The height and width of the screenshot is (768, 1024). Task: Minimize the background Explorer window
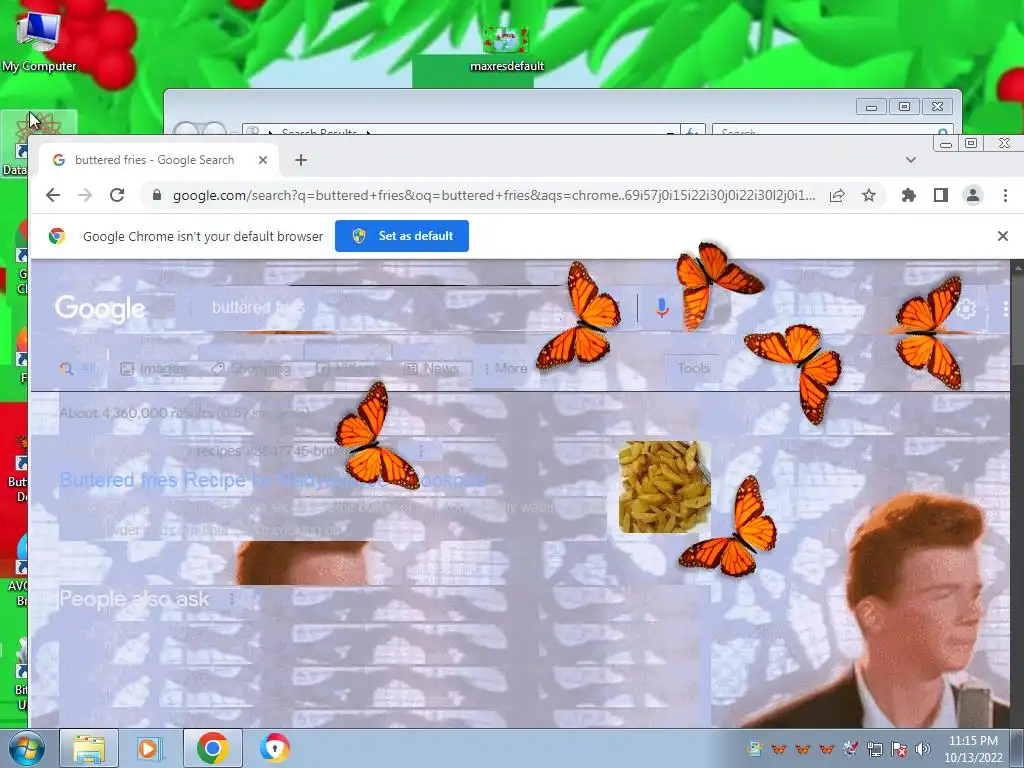pos(871,106)
